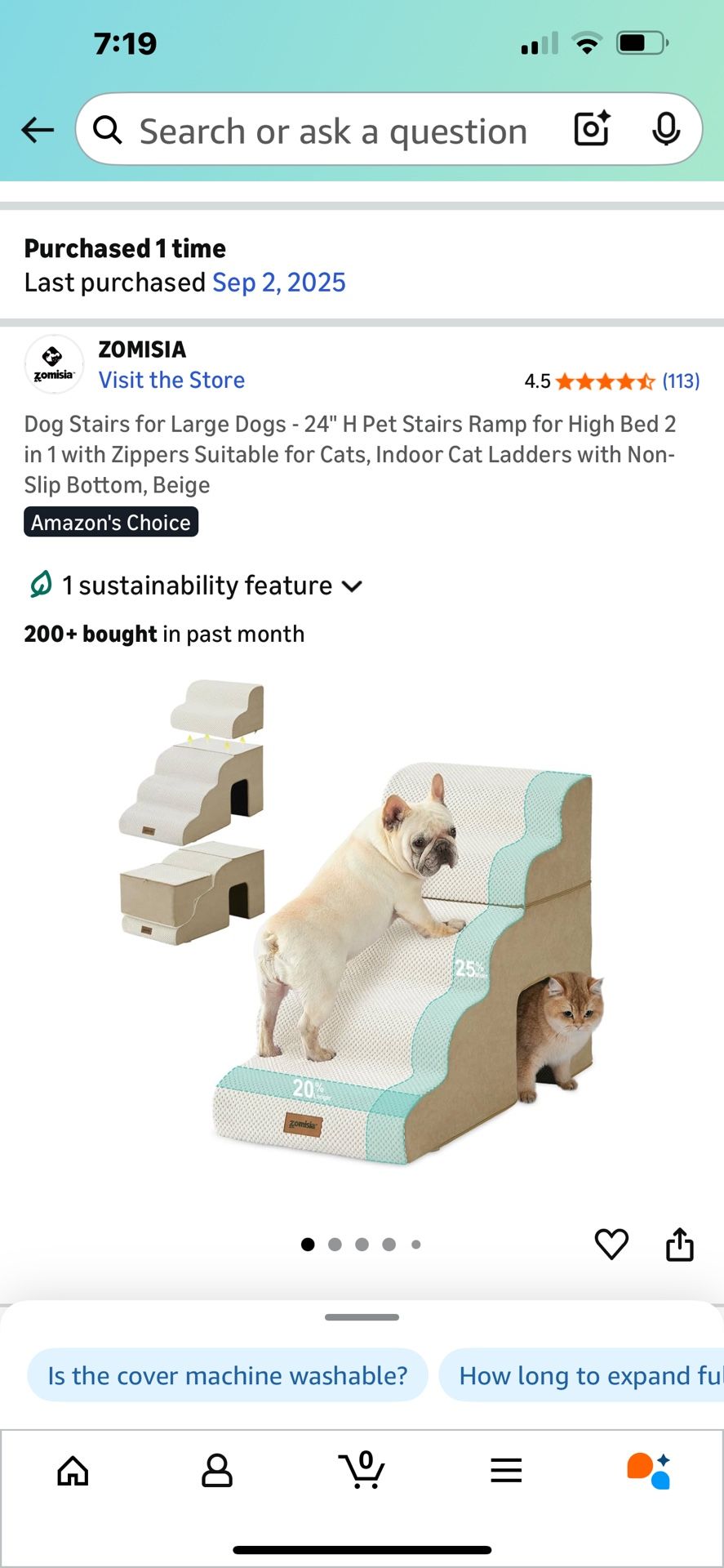Open the Sep 2, 2025 purchase link
The height and width of the screenshot is (1568, 724).
pyautogui.click(x=279, y=283)
